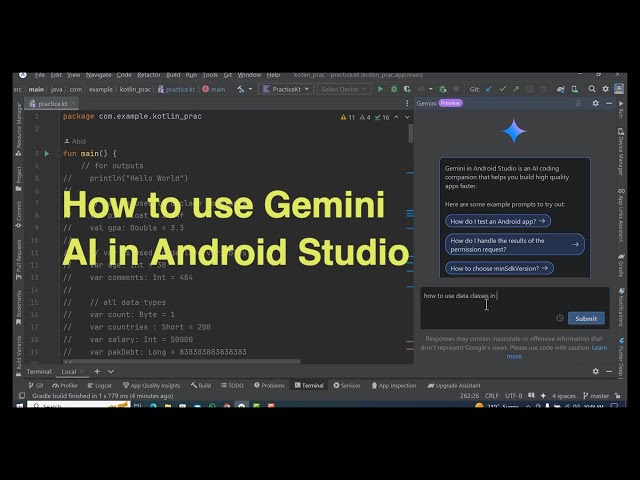Click the Submit button in Gemini
The image size is (640, 480).
[x=586, y=318]
